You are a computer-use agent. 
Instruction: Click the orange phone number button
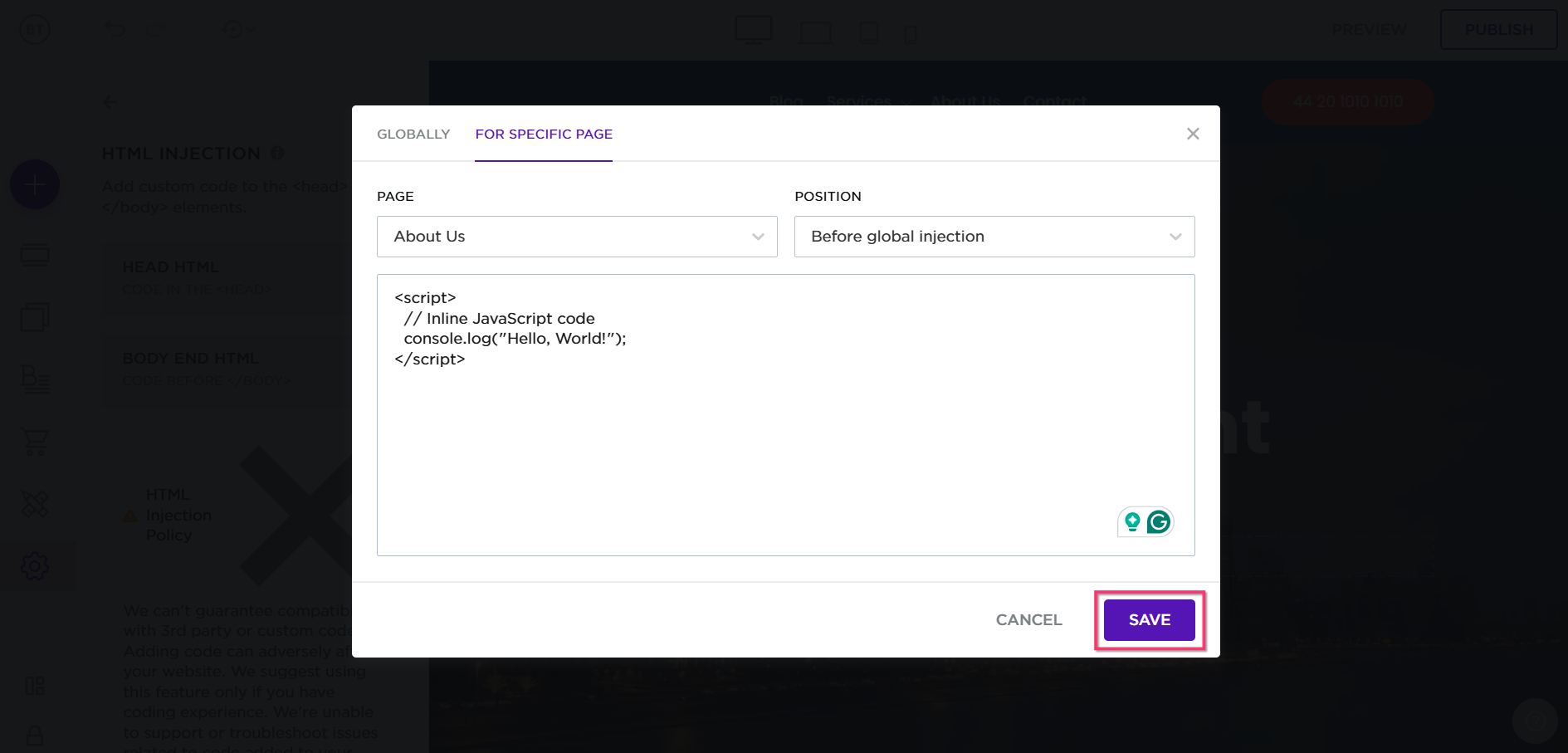click(1348, 102)
